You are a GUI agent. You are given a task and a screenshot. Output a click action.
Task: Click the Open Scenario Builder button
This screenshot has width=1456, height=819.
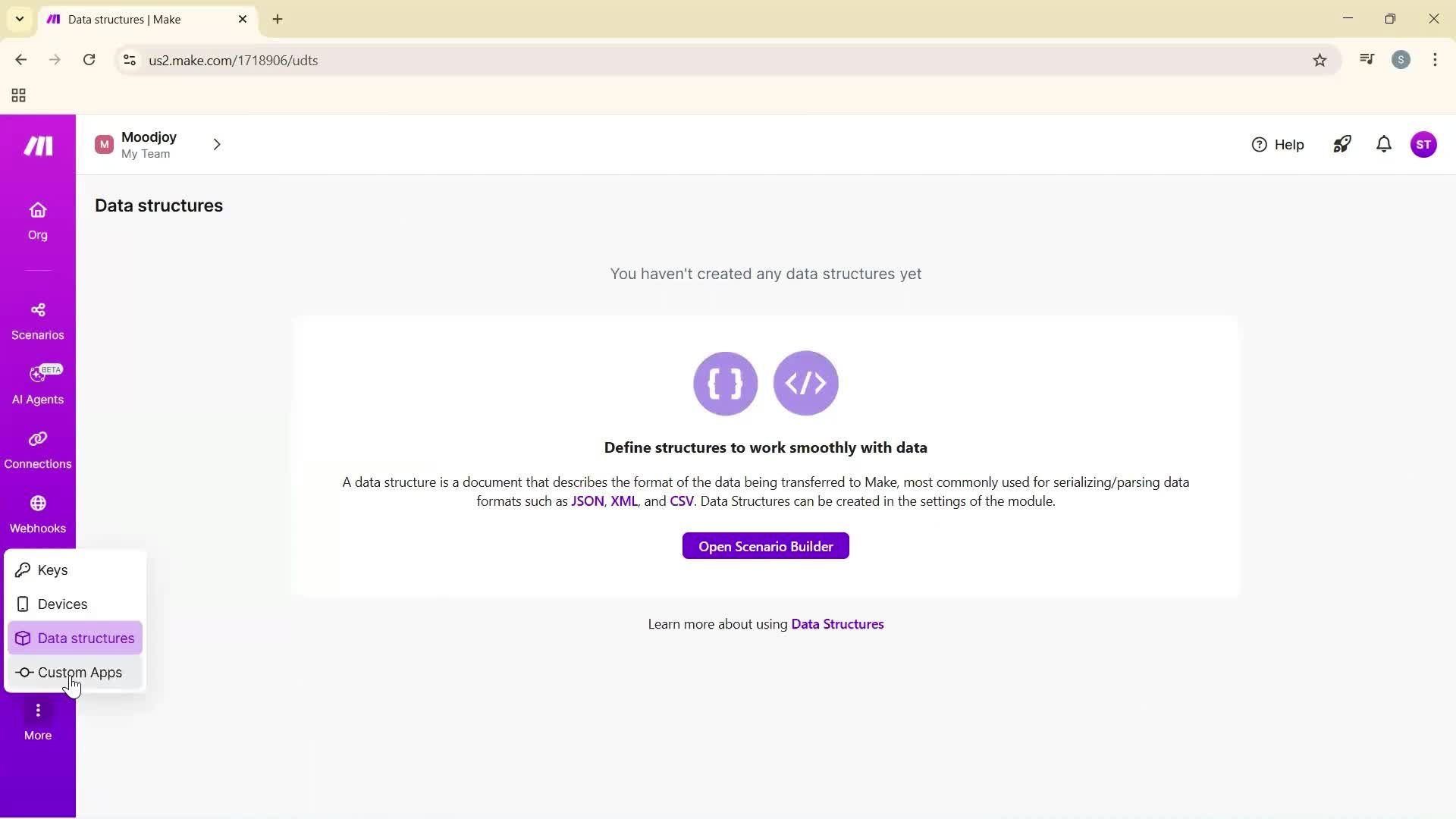pyautogui.click(x=765, y=546)
